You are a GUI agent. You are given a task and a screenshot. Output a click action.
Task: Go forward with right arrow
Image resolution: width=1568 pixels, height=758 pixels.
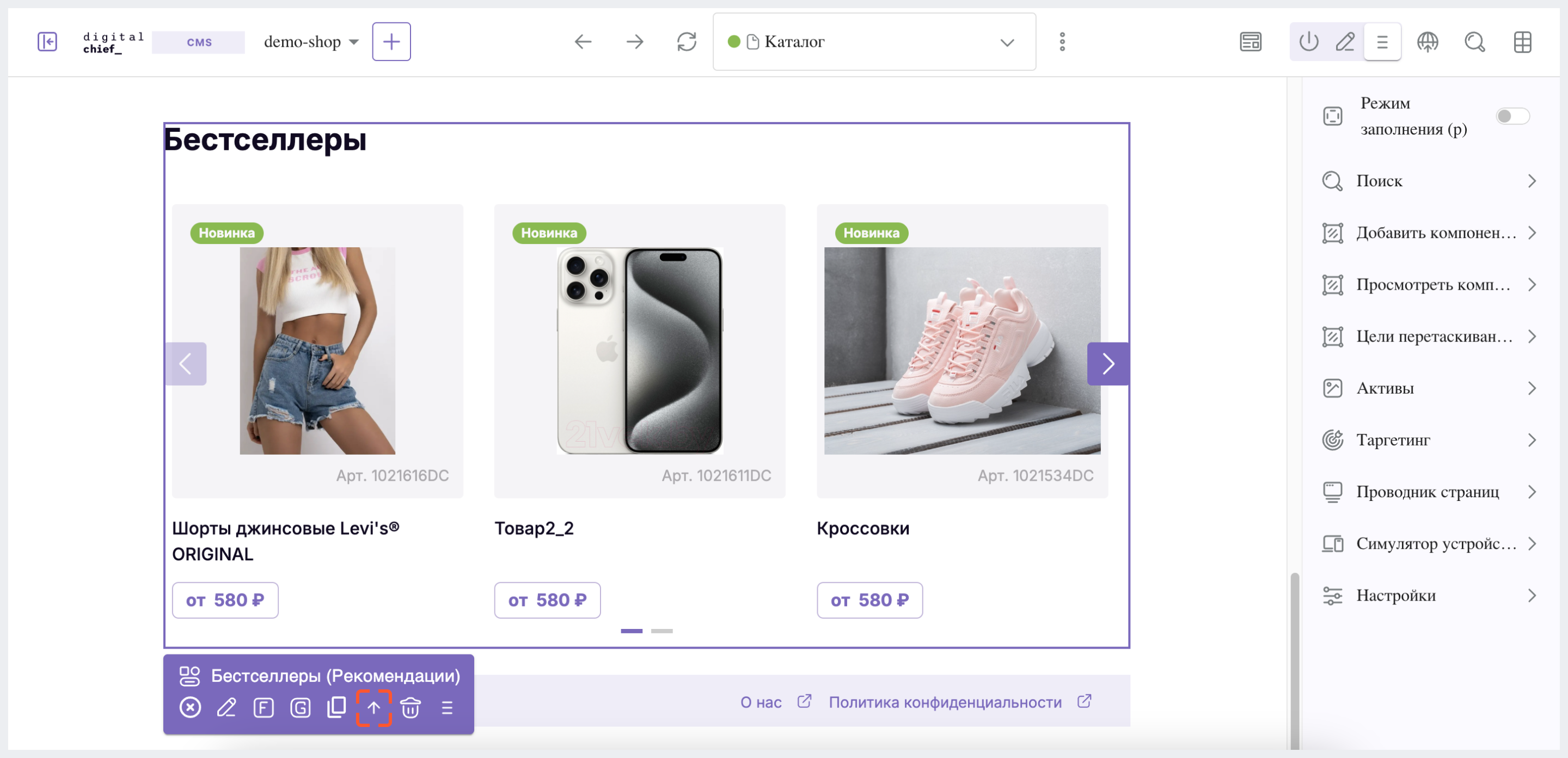tap(635, 41)
